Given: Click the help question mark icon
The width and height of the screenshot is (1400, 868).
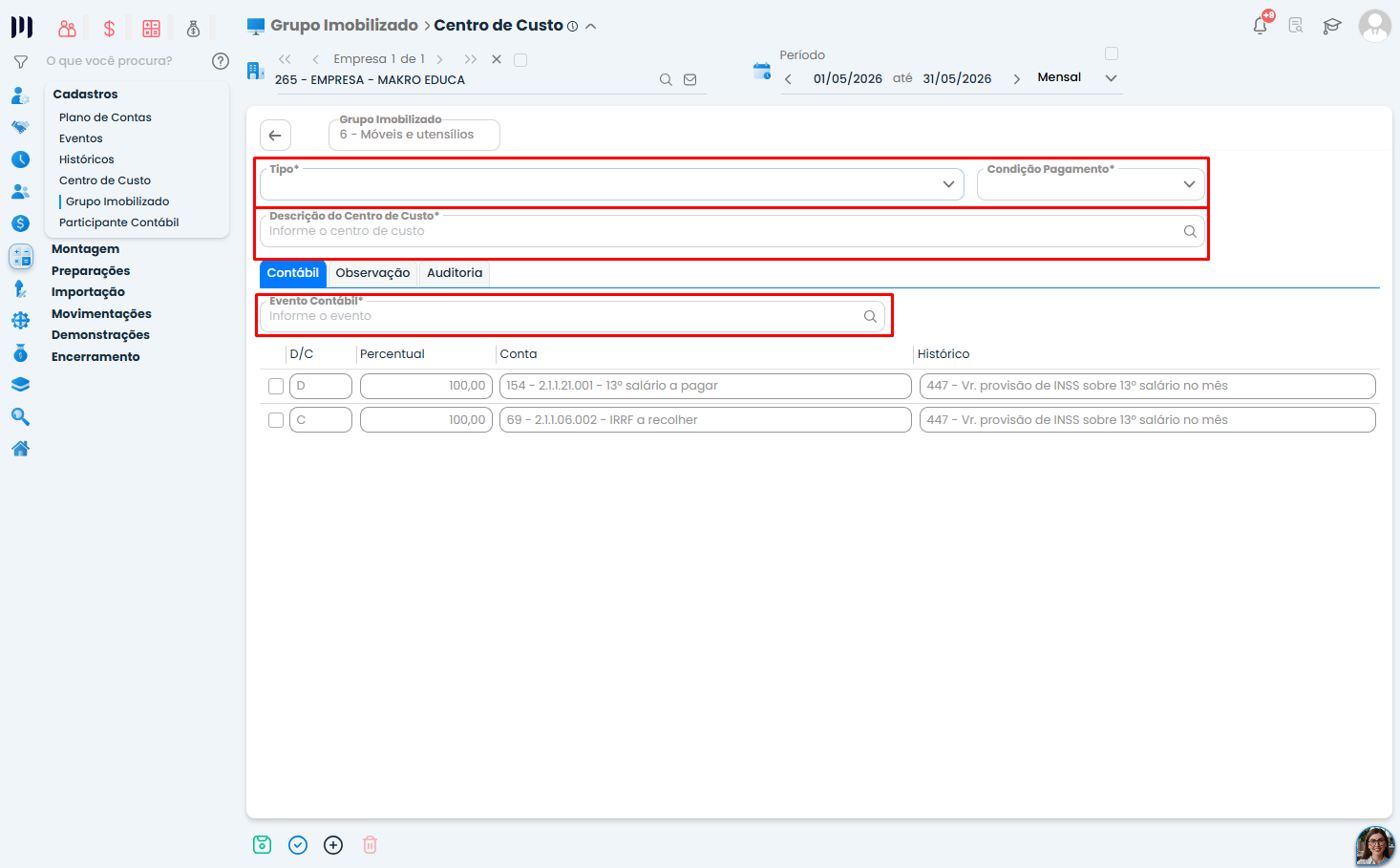Looking at the screenshot, I should coord(221,61).
